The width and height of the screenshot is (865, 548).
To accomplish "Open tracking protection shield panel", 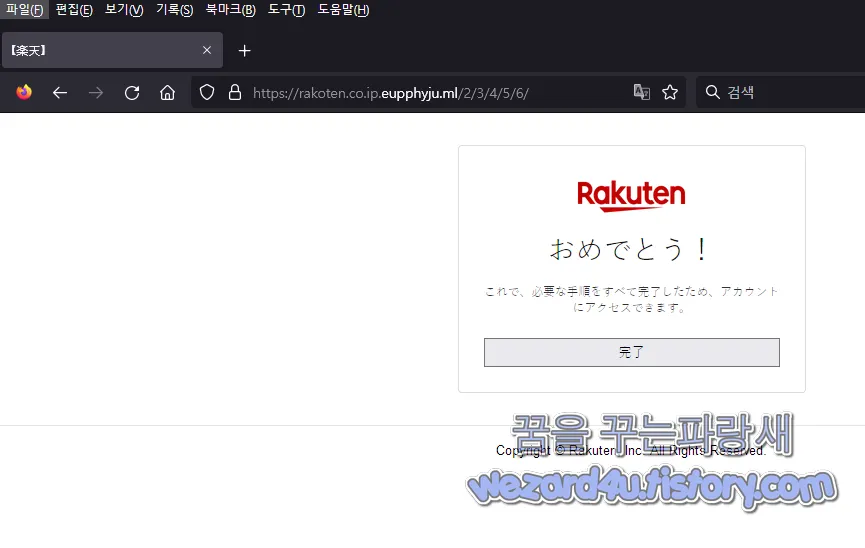I will pos(207,92).
